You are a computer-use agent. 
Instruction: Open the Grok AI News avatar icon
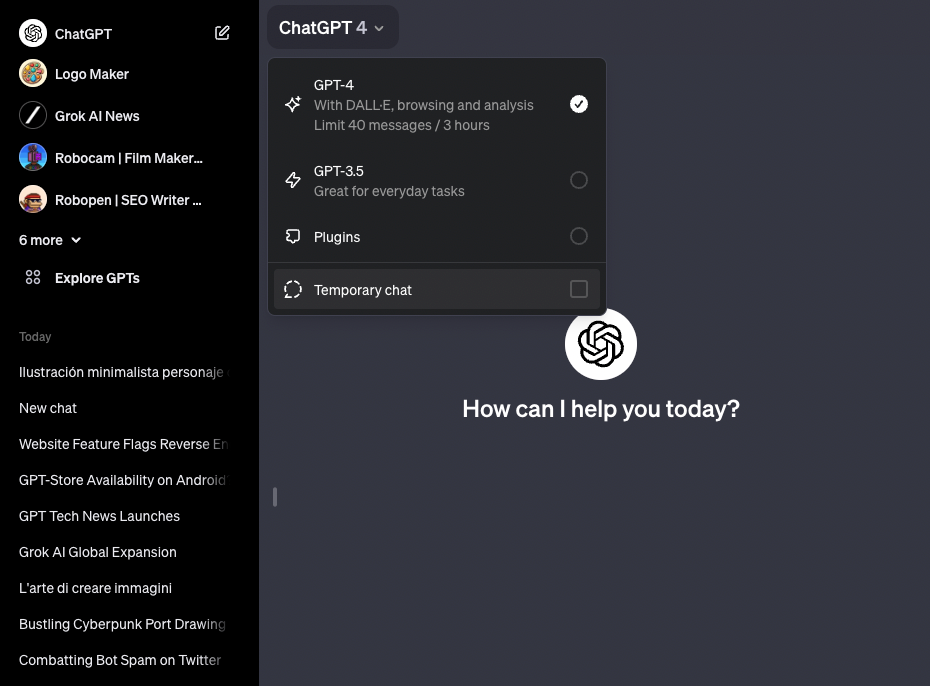33,116
